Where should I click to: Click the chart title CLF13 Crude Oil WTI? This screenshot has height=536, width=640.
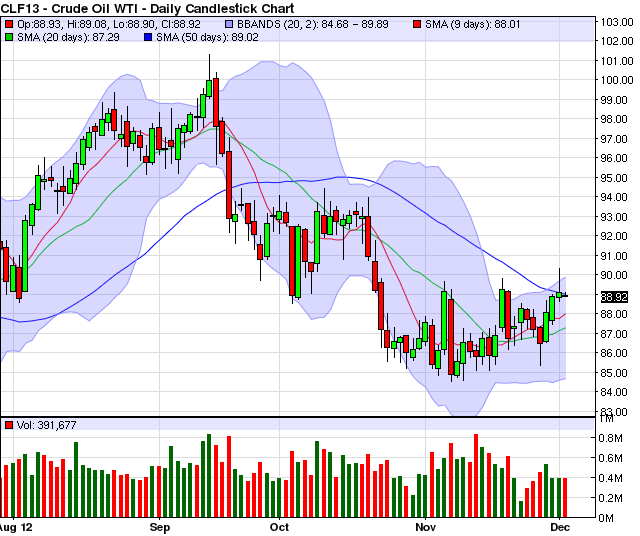148,8
